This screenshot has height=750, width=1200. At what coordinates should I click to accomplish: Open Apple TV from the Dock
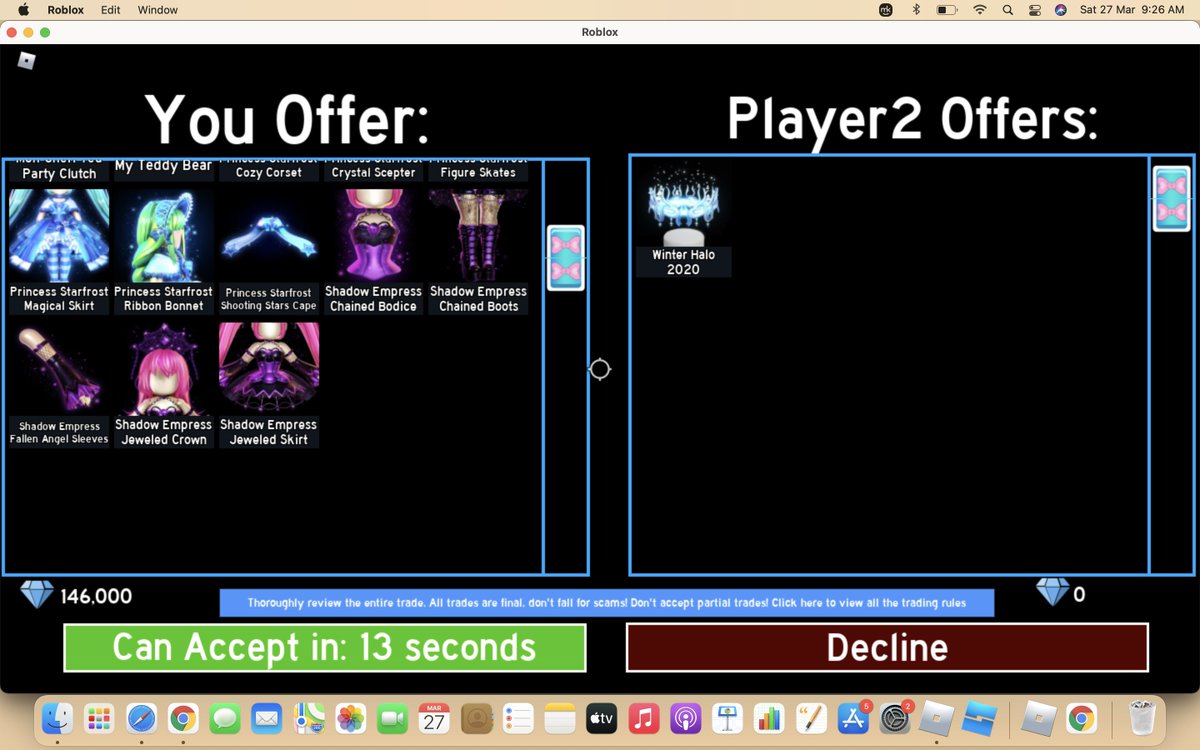(601, 718)
